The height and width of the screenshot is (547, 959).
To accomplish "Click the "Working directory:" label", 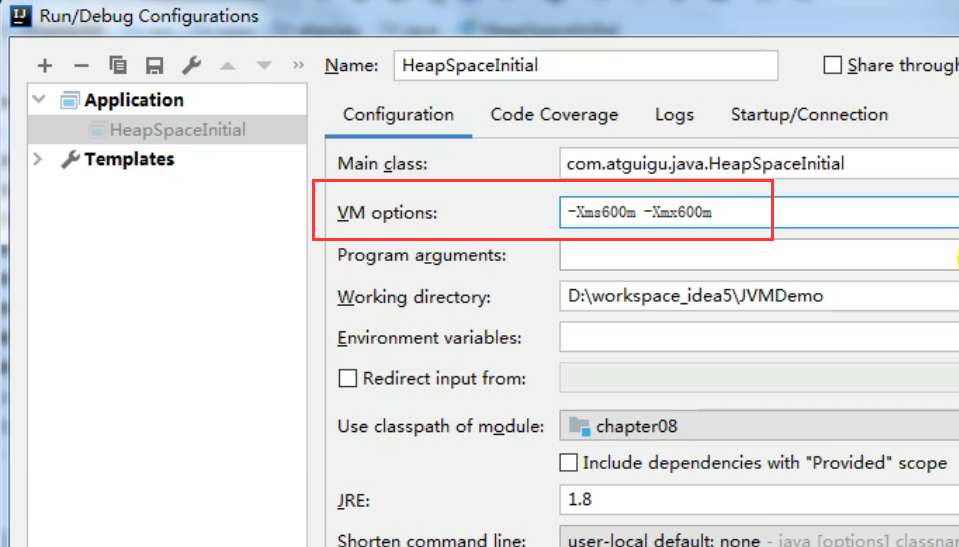I will click(414, 297).
